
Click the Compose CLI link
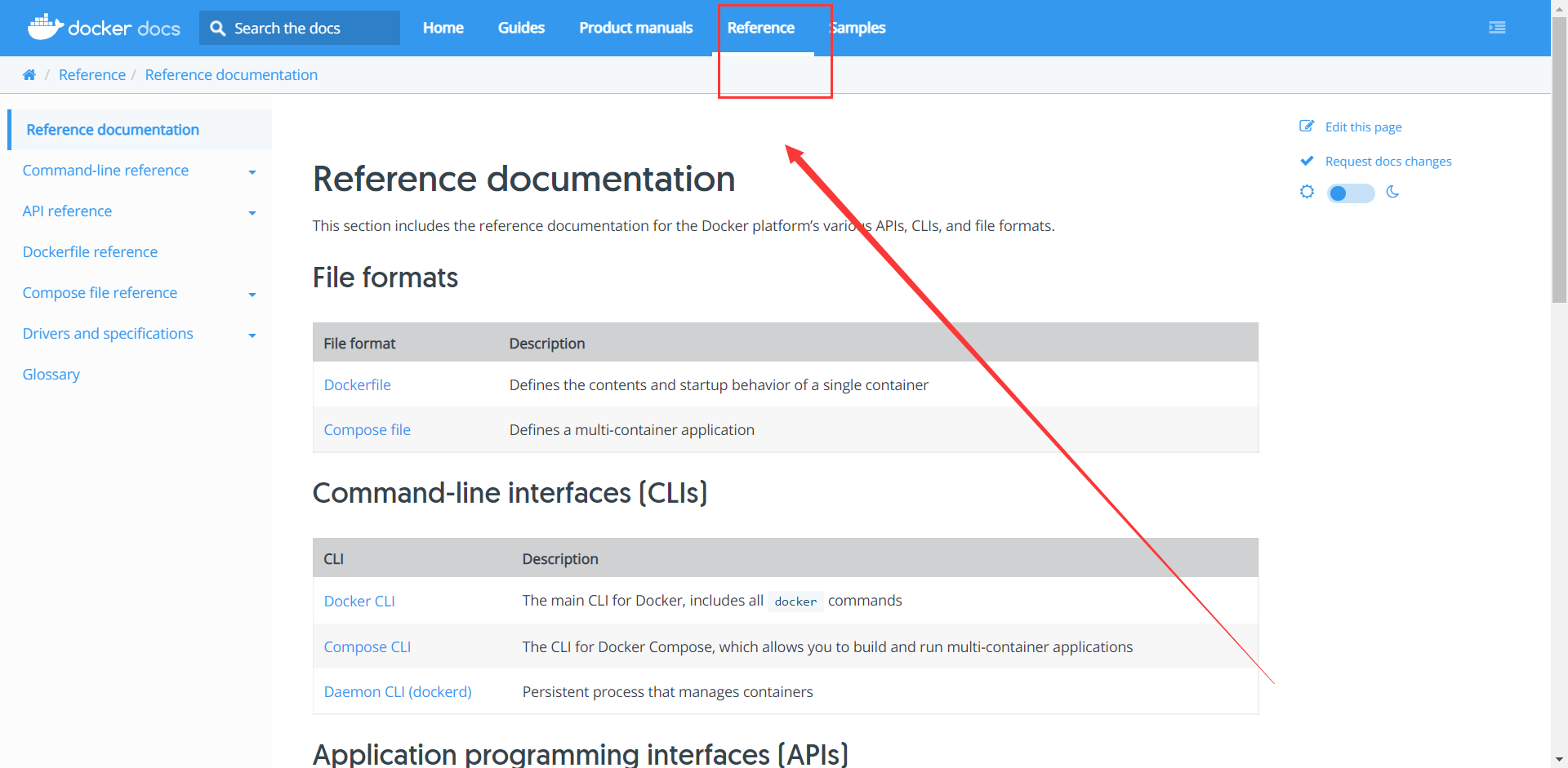point(367,647)
